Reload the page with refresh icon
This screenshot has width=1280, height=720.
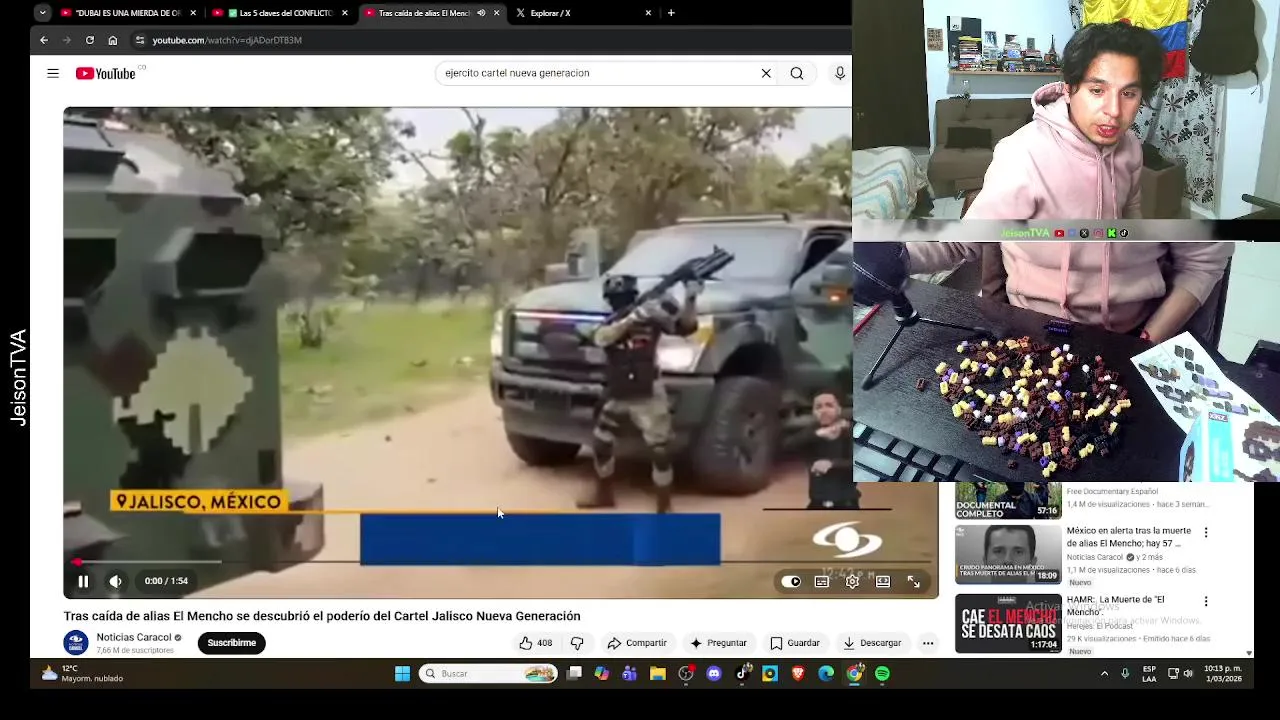(90, 40)
